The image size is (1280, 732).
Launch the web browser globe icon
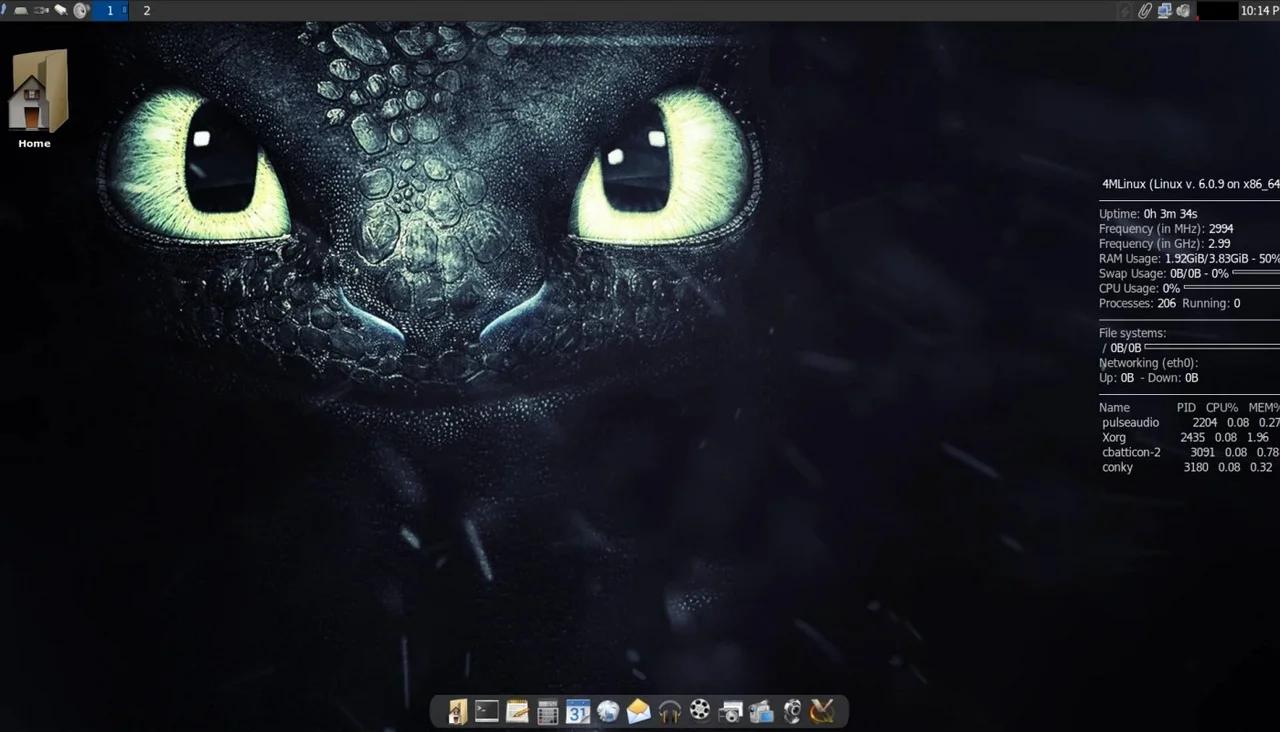(608, 711)
